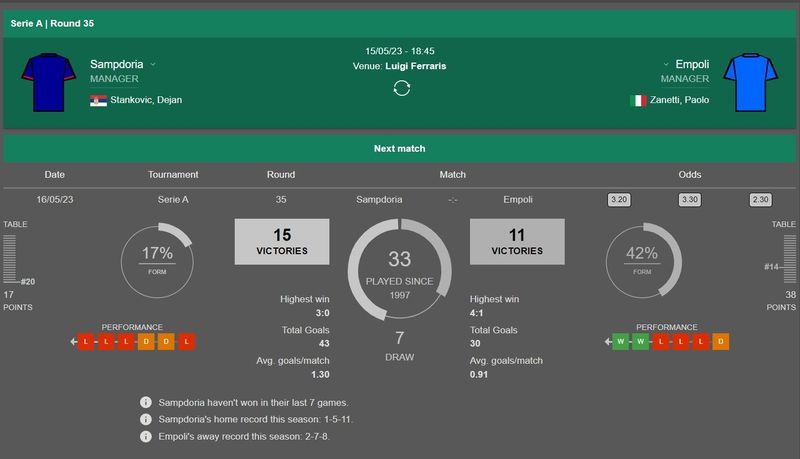This screenshot has height=459, width=800.
Task: Click the first W badge in Empoli performance
Action: [620, 342]
